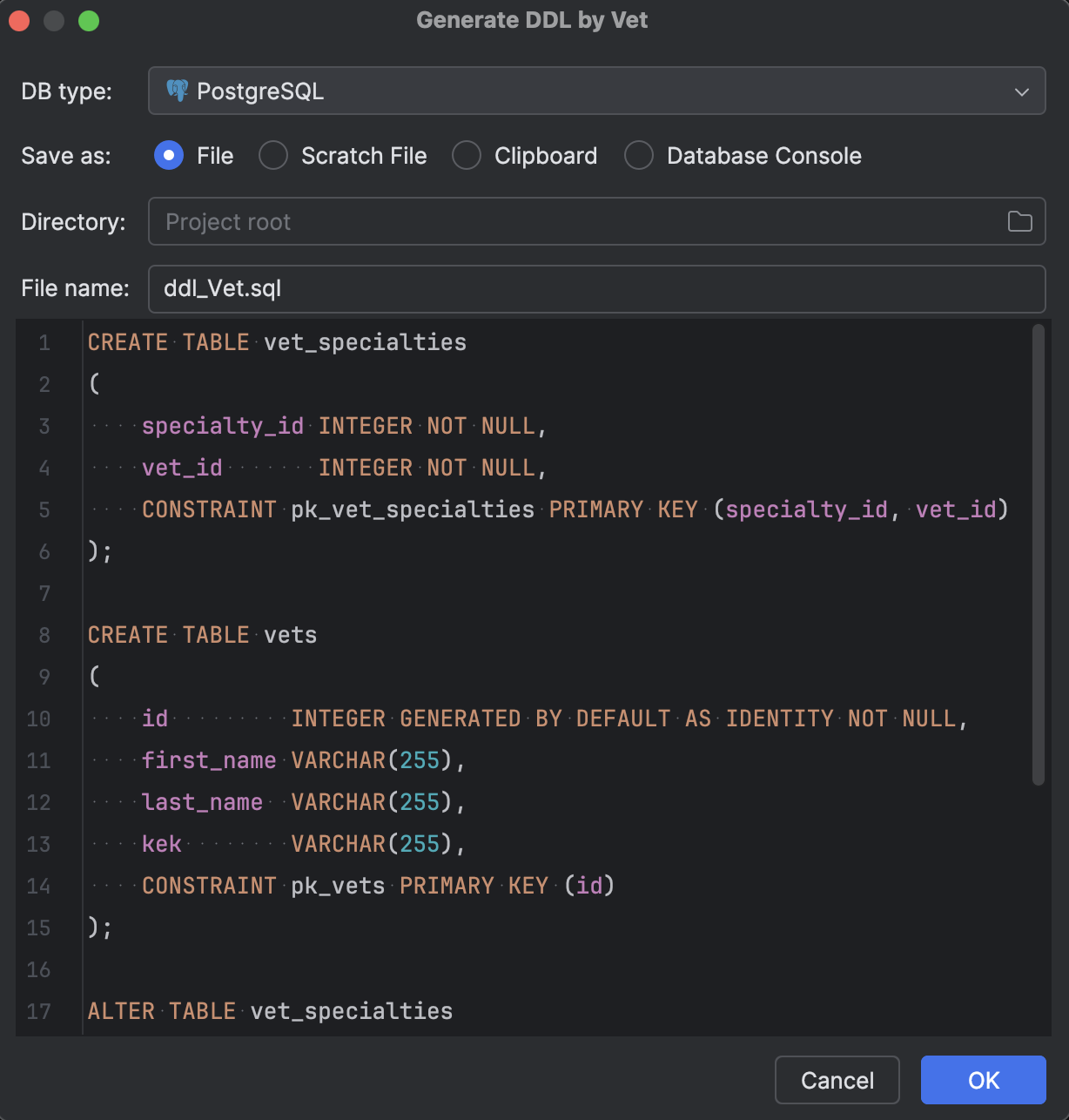Click Cancel to dismiss the dialog
The image size is (1069, 1120).
[837, 1080]
